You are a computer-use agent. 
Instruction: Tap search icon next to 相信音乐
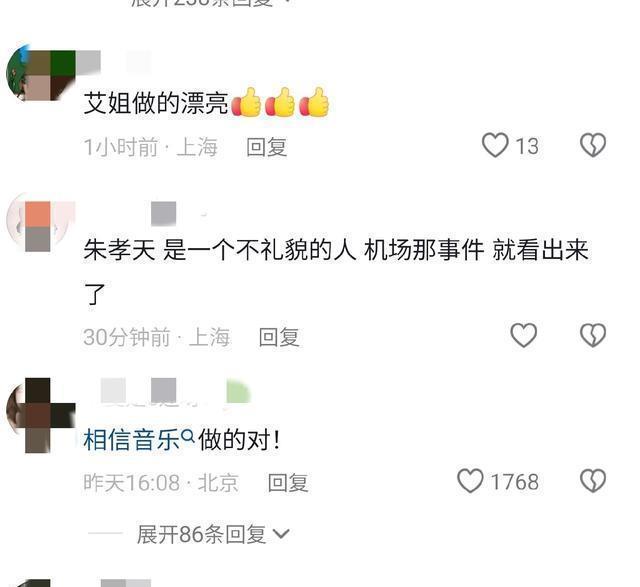(x=188, y=436)
